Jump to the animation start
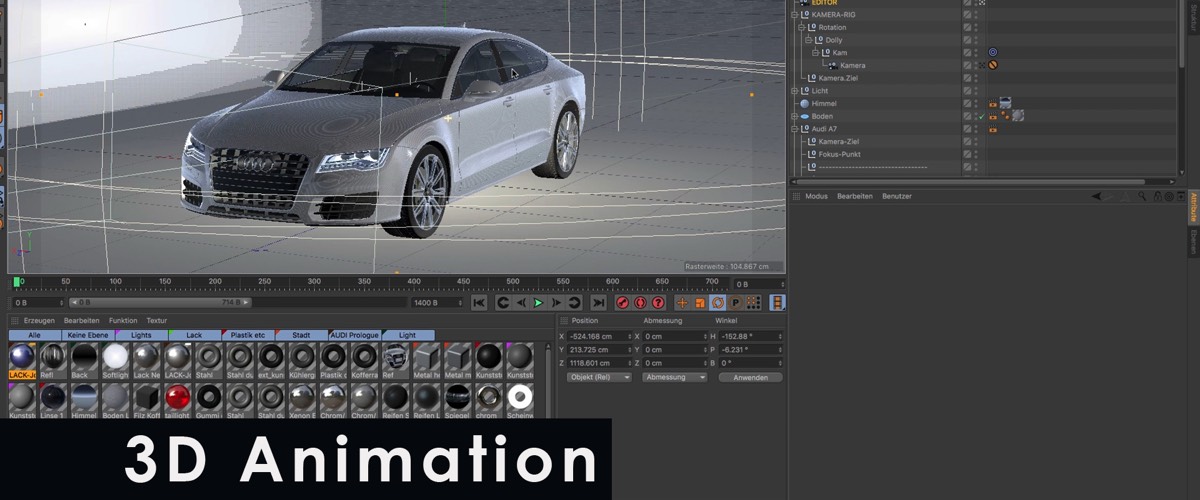This screenshot has height=500, width=1200. point(479,303)
